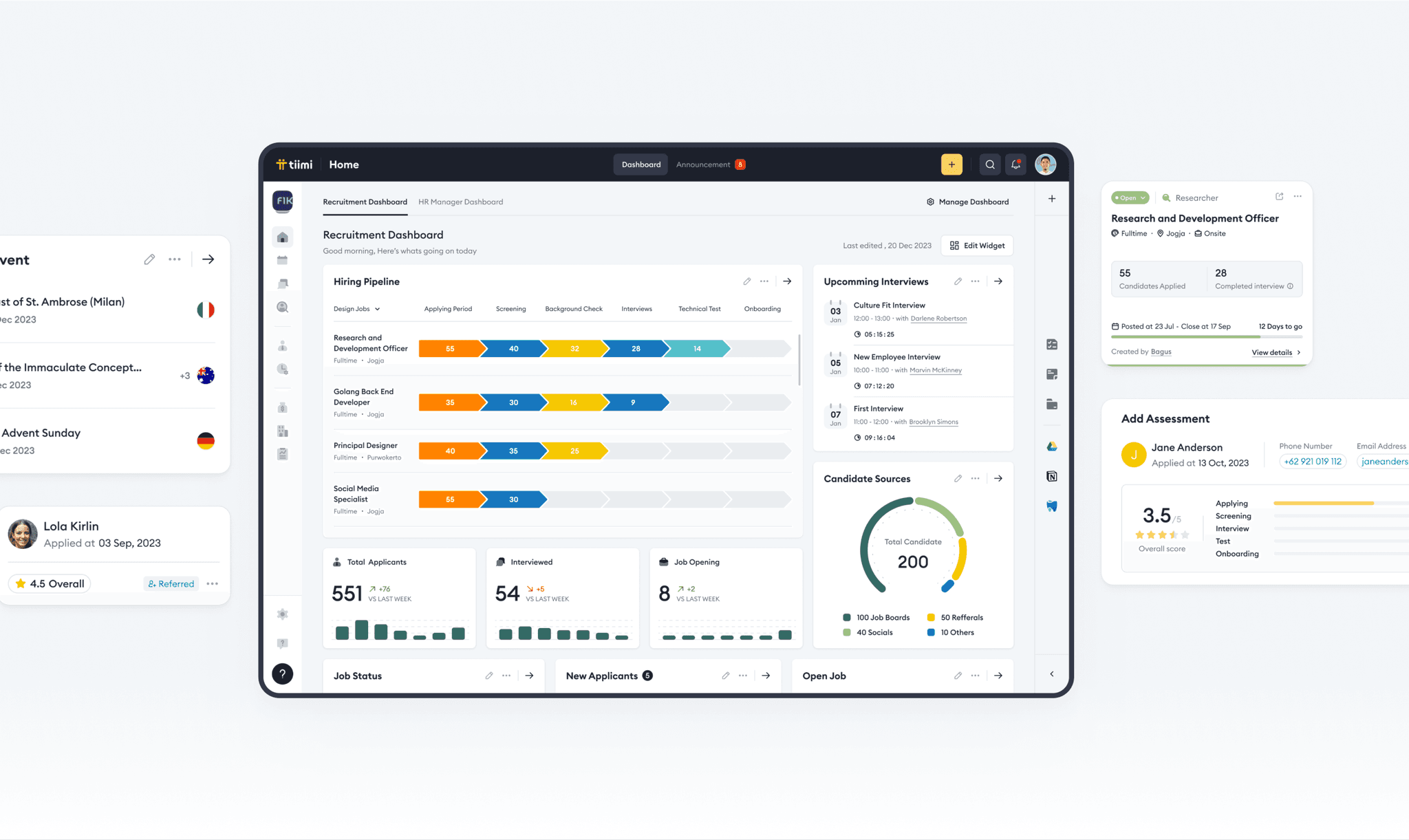Screen dimensions: 1409x840
Task: Expand the Open status dropdown on the job card
Action: [1129, 197]
